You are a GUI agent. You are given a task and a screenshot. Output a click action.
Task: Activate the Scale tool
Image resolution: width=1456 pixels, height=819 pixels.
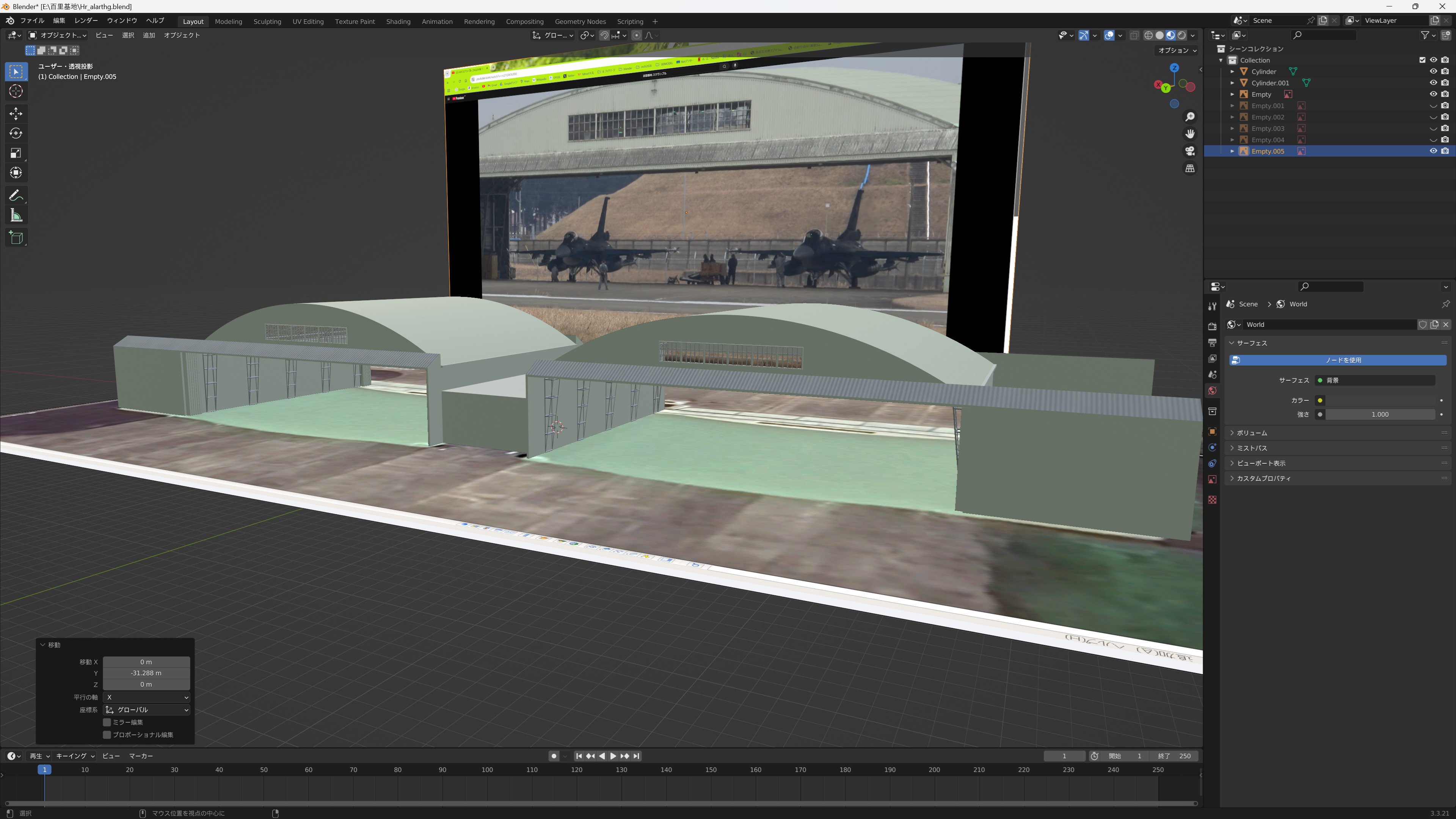pos(16,153)
